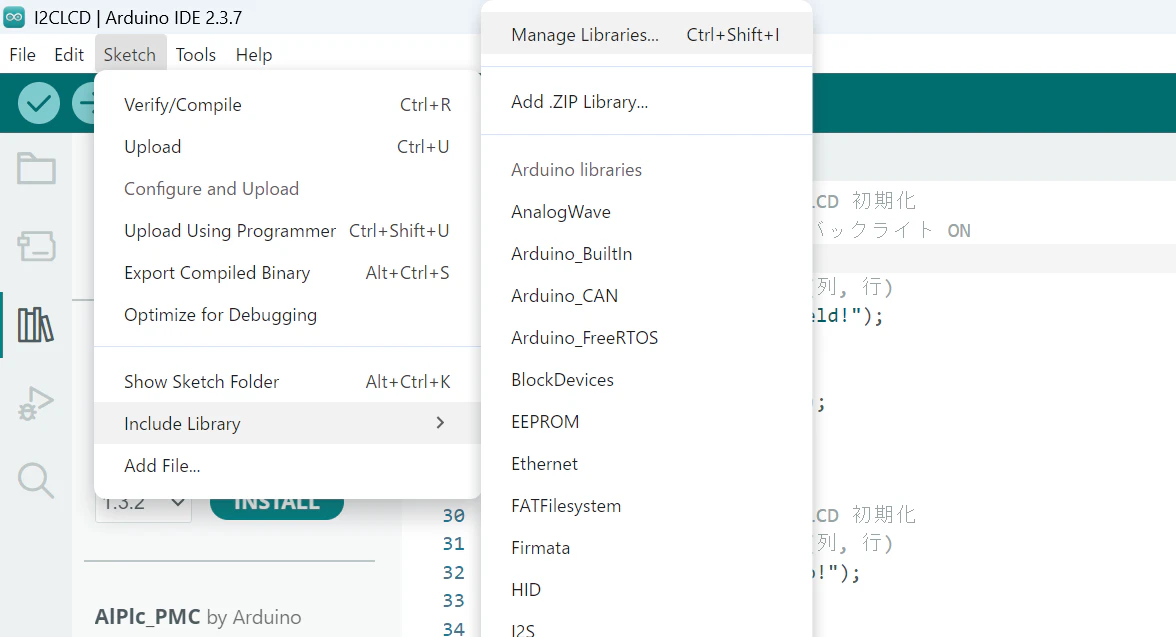
Task: Select Configure and Upload
Action: coord(287,189)
